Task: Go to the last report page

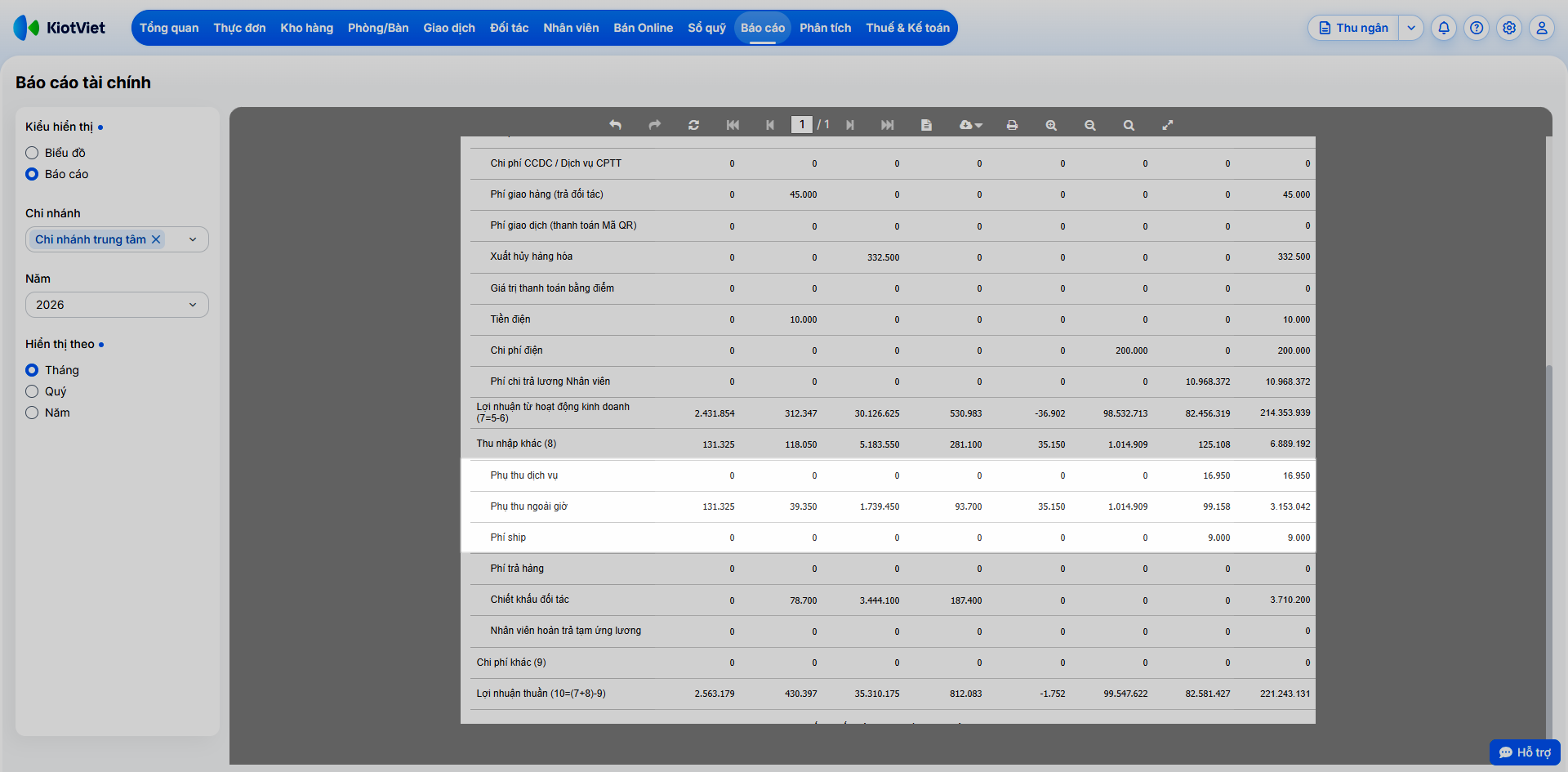Action: [888, 125]
